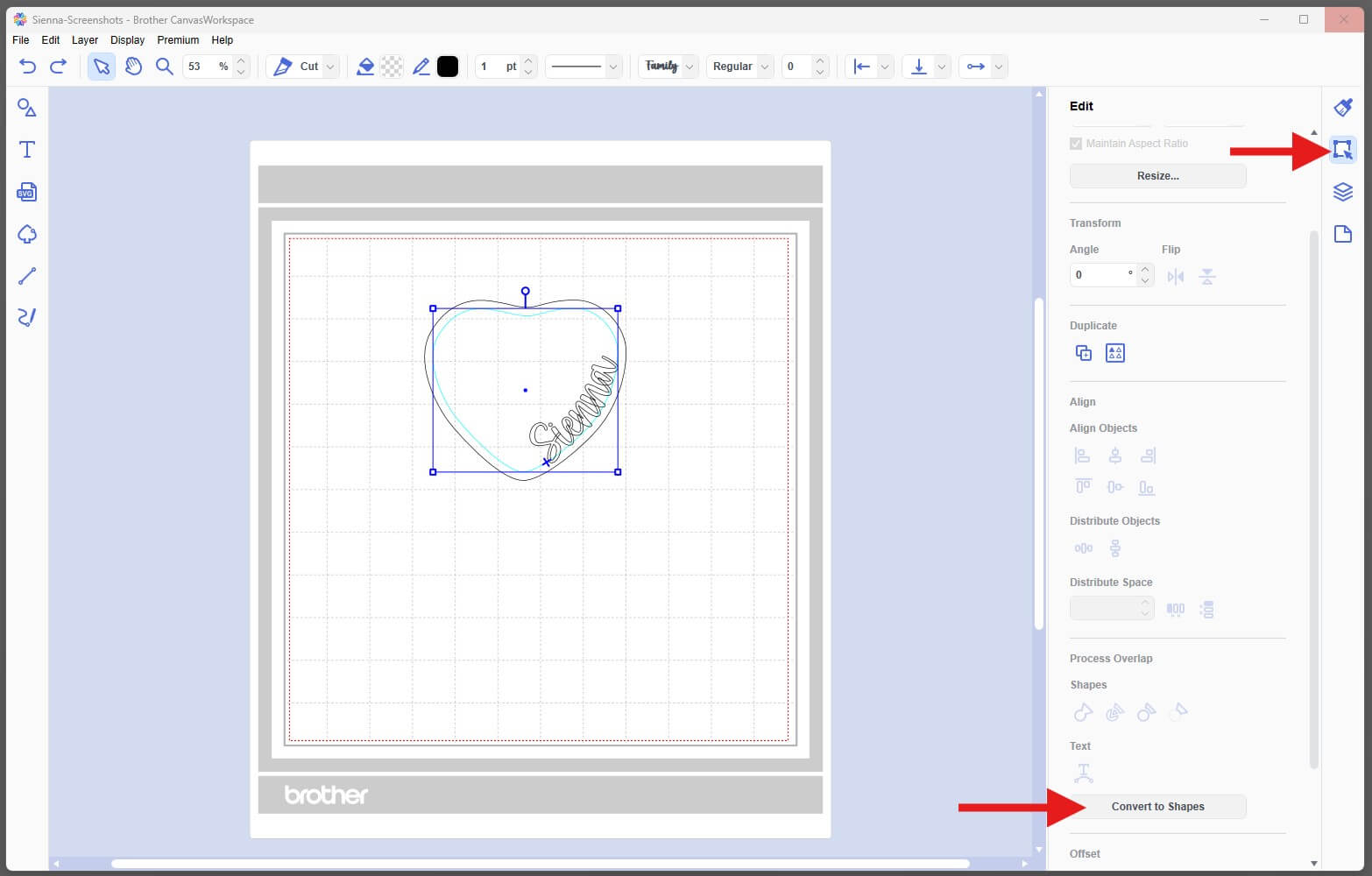
Task: Flip the object vertically
Action: pos(1207,277)
